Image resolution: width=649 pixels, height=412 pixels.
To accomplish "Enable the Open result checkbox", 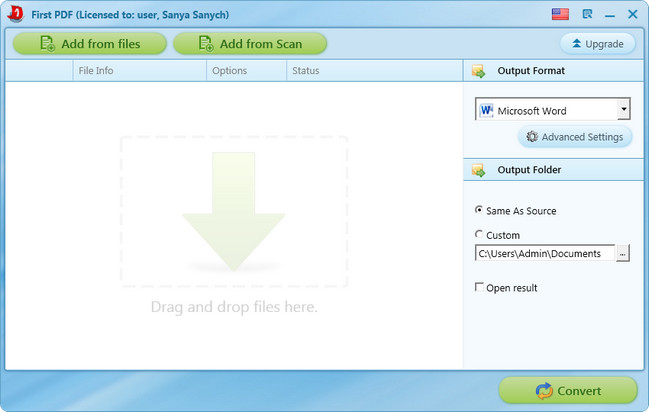I will coord(480,288).
